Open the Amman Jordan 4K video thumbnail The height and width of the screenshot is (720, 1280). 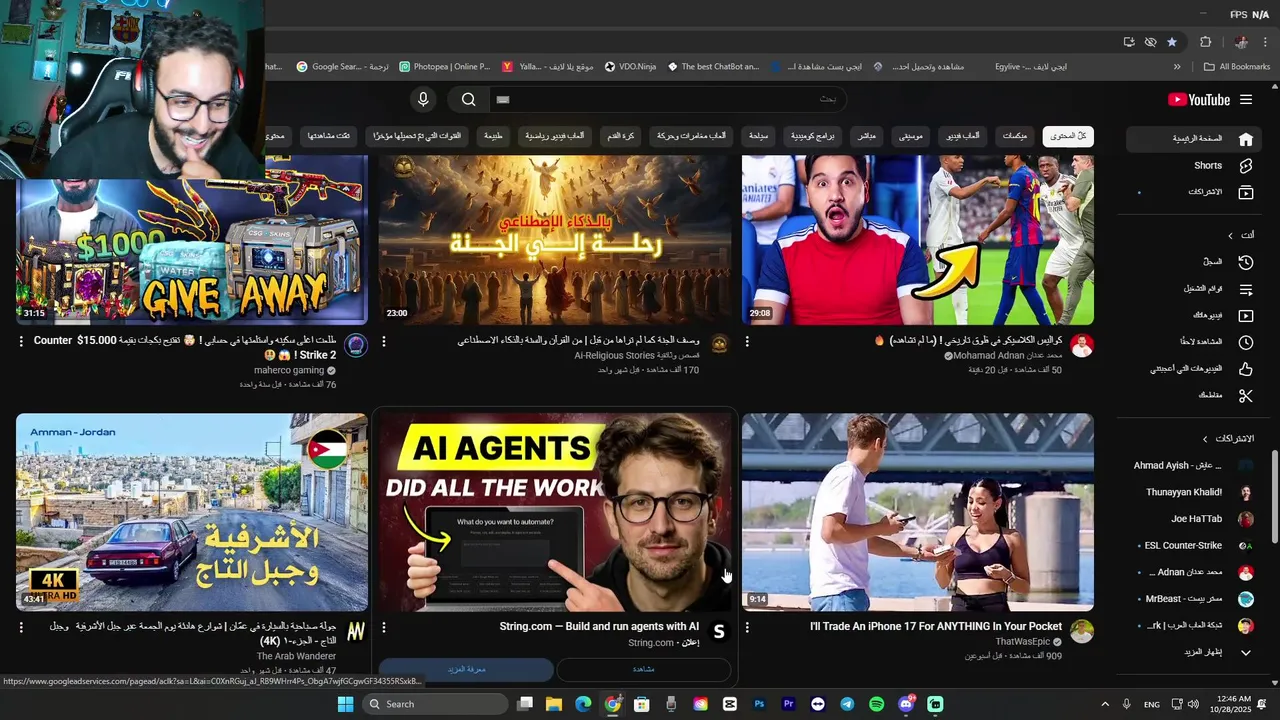click(x=192, y=512)
